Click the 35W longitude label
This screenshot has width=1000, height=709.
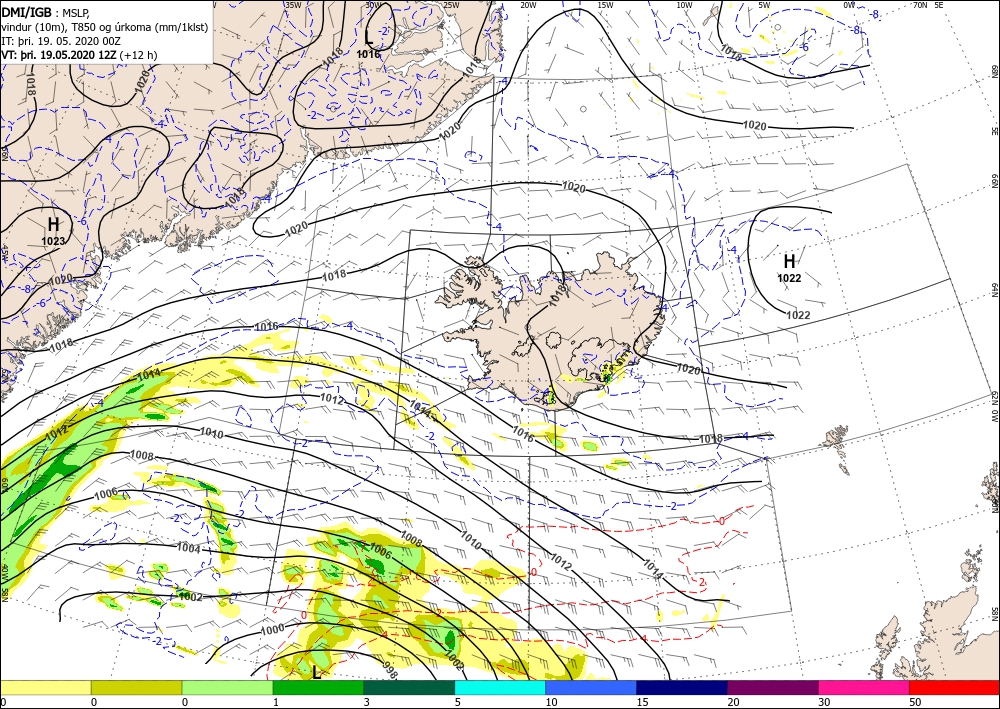293,5
